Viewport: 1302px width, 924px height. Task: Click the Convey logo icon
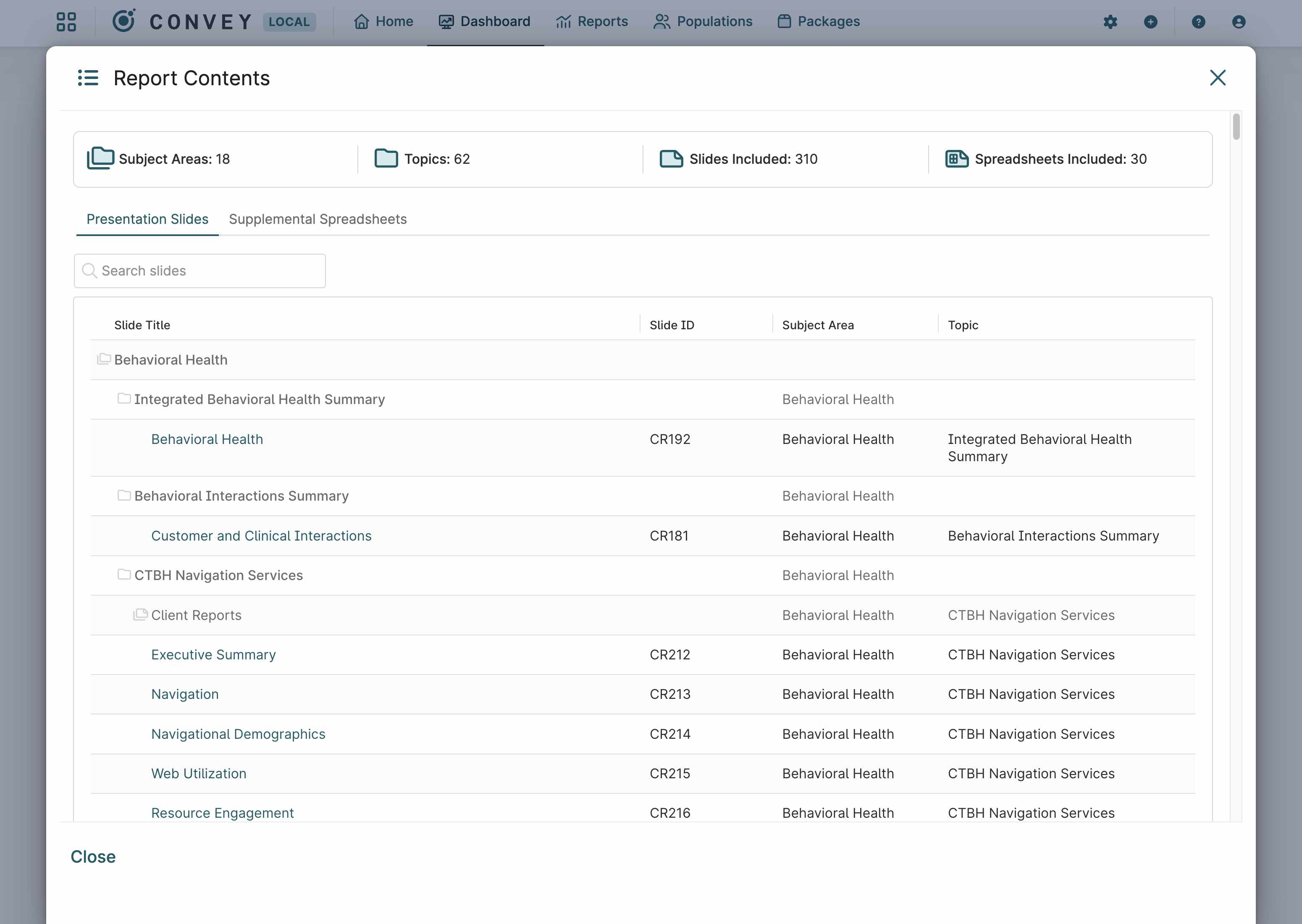(x=124, y=21)
